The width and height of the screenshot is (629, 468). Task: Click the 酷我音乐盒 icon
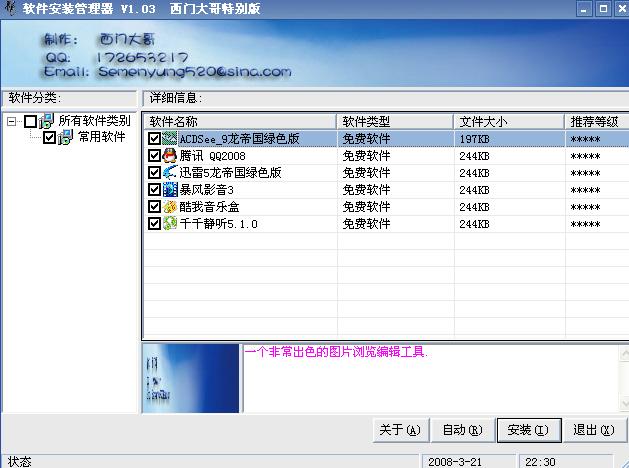pyautogui.click(x=170, y=207)
